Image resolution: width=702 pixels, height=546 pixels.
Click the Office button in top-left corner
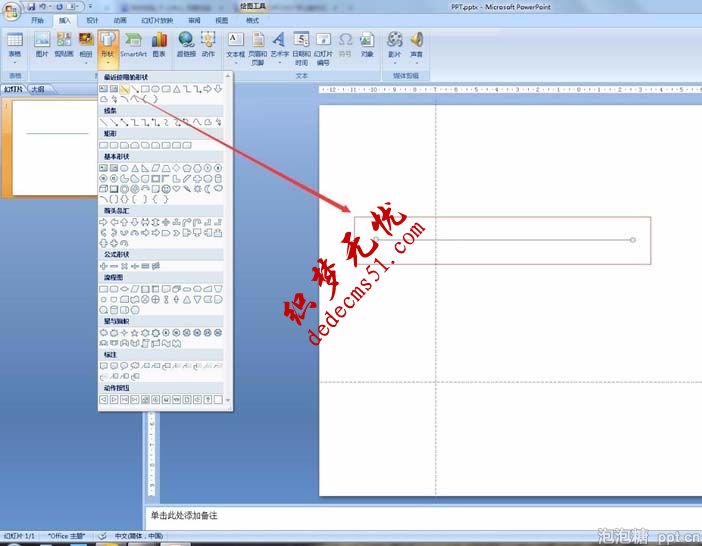pyautogui.click(x=11, y=9)
